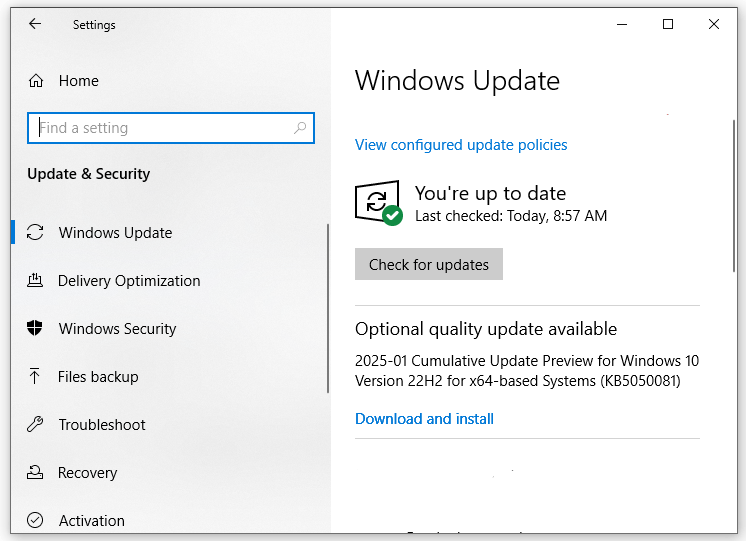Go back with the back arrow

click(35, 24)
